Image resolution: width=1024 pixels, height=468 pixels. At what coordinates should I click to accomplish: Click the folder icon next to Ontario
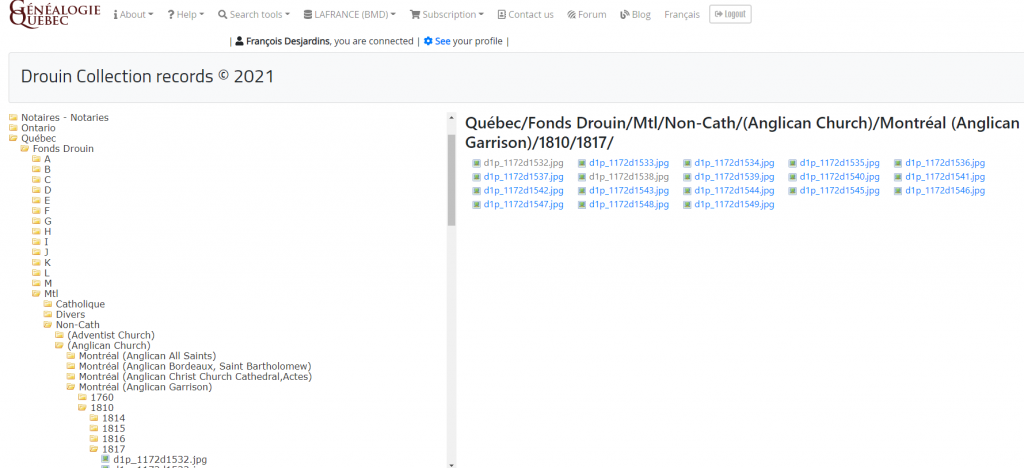coord(14,128)
